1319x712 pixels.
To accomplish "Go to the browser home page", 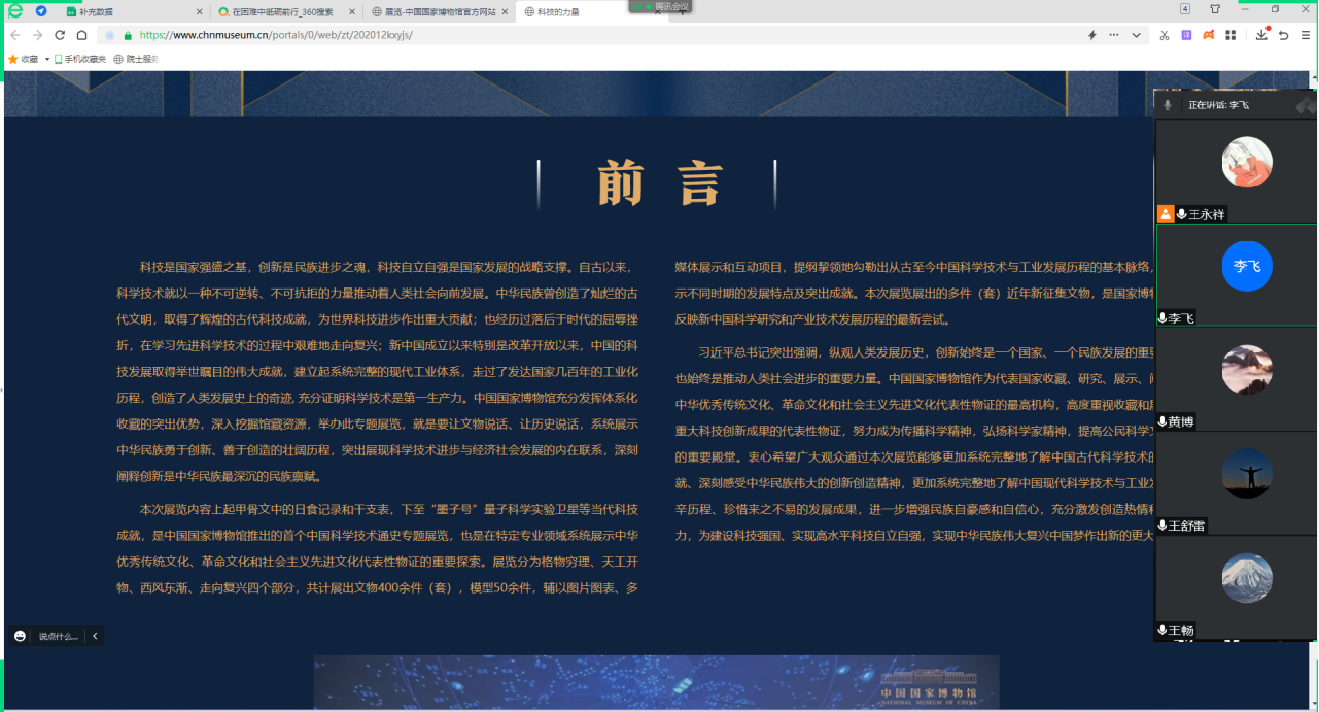I will click(x=82, y=35).
